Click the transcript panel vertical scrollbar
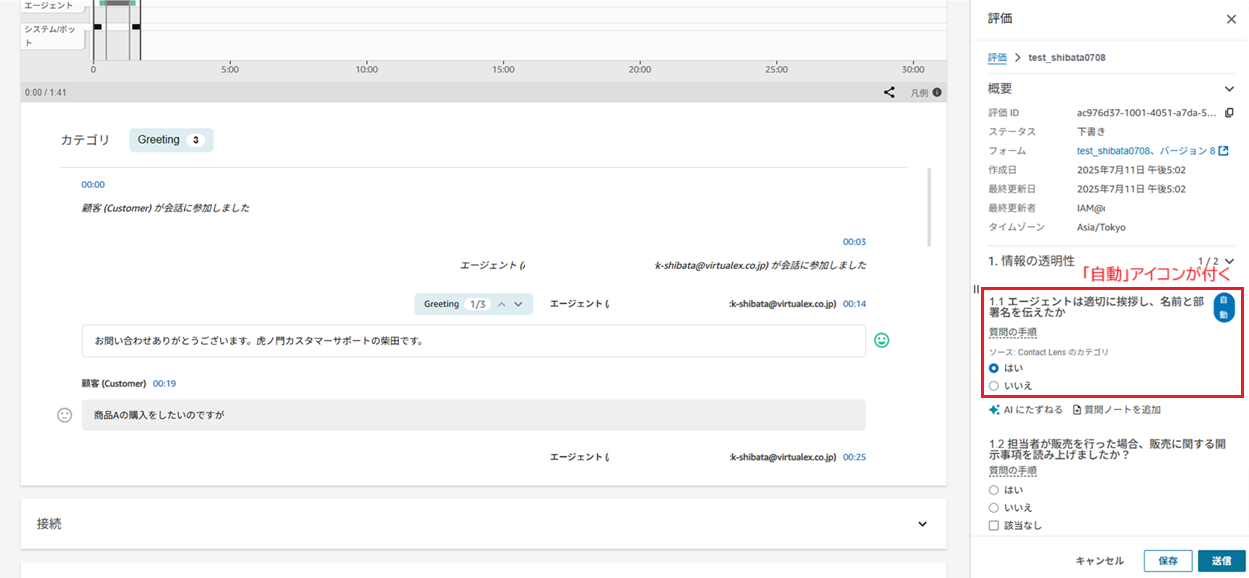1249x578 pixels. pos(930,207)
